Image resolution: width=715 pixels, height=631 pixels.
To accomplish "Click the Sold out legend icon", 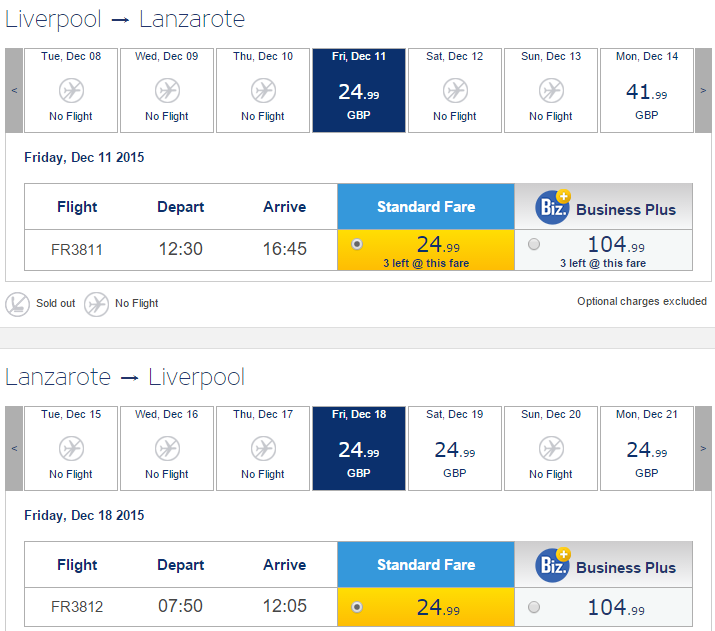I will click(17, 304).
